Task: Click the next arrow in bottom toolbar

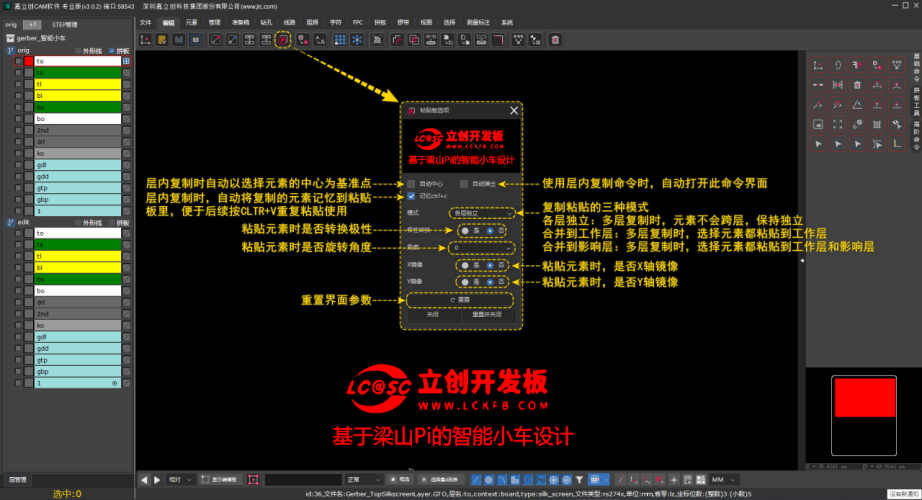Action: point(157,479)
